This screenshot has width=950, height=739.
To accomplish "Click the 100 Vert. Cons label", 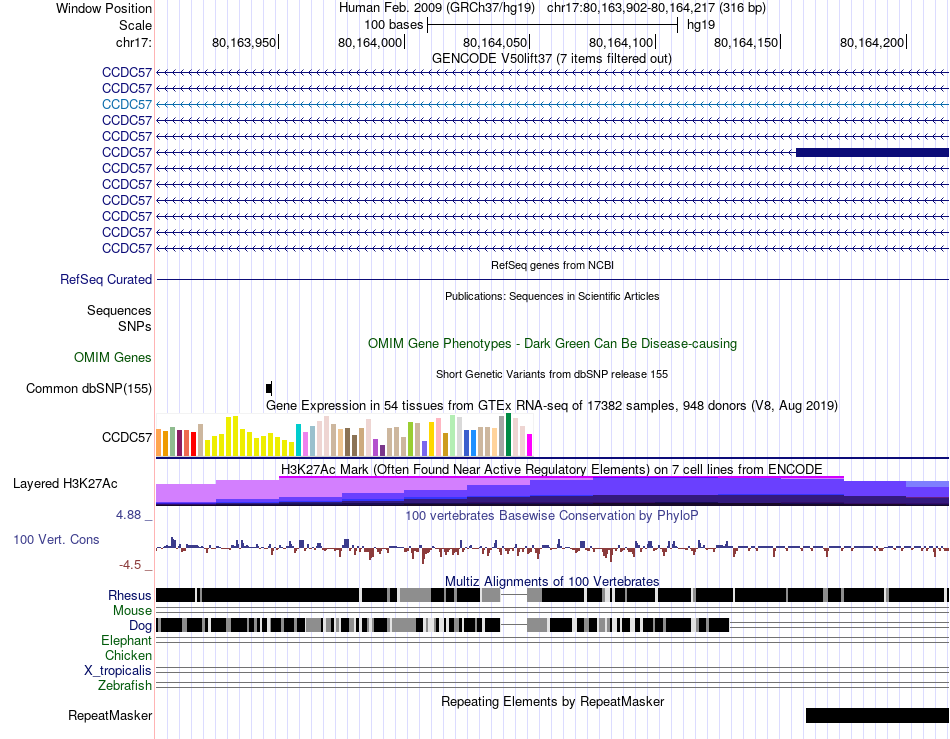I will coord(56,539).
